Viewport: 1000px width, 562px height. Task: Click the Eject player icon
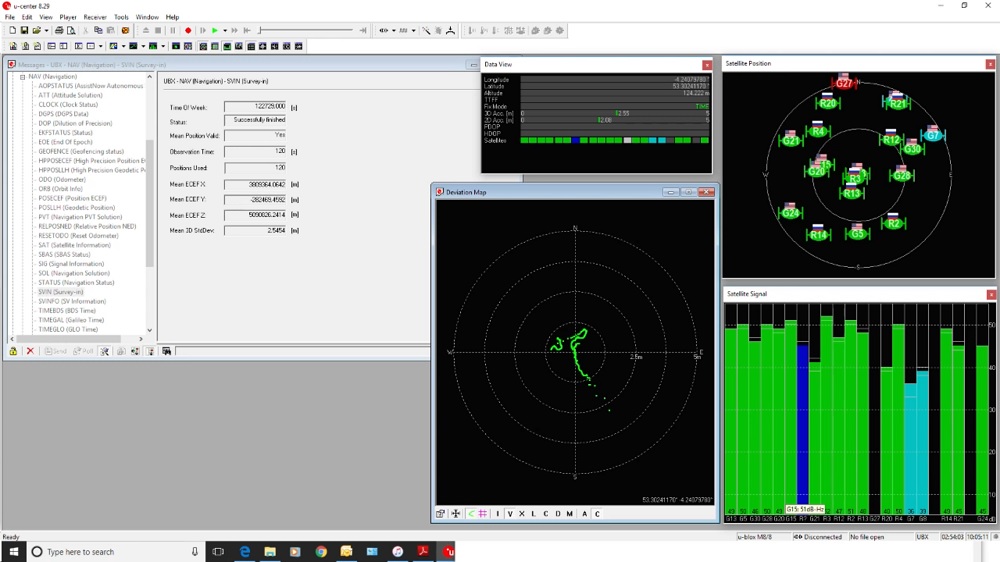coord(146,31)
